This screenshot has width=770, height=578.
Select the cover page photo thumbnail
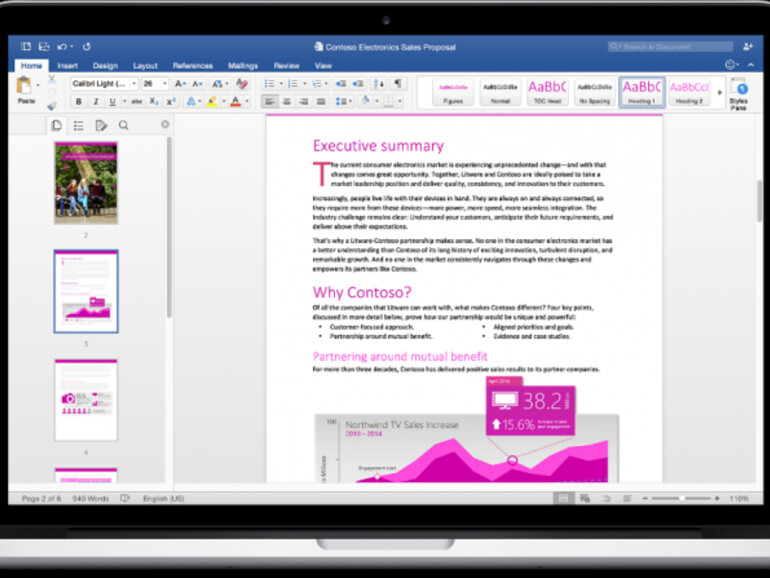click(86, 183)
